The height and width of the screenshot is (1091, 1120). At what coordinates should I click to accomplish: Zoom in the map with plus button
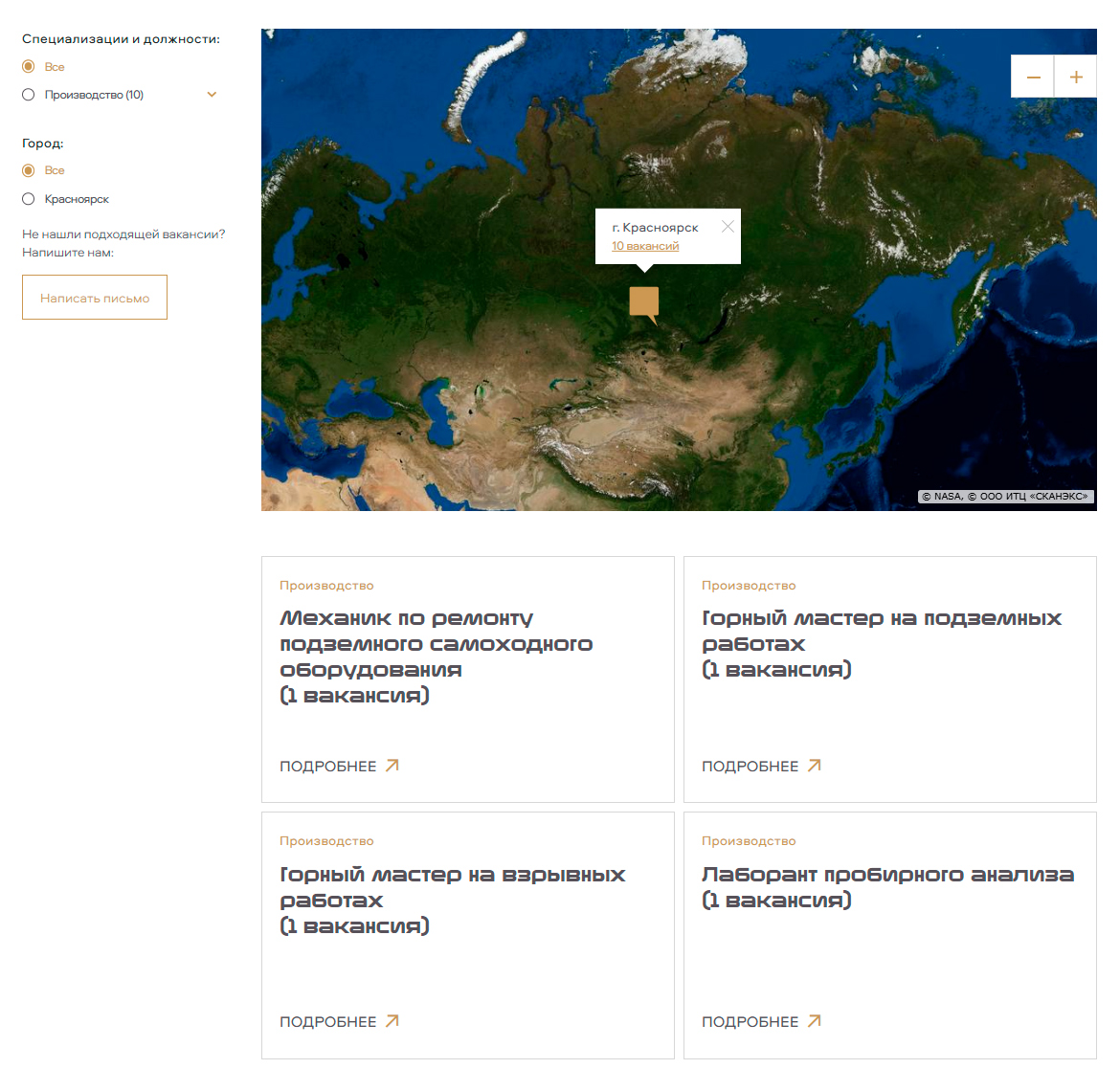click(x=1076, y=77)
